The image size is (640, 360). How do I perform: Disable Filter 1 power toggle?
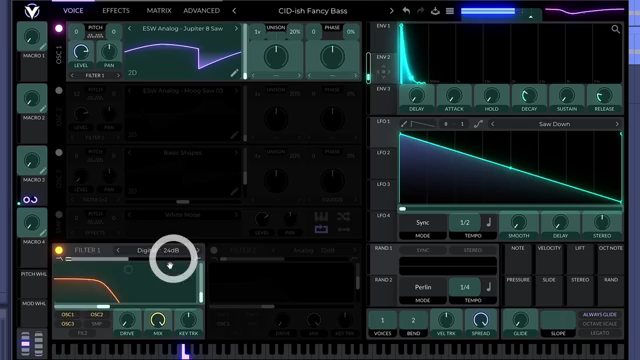tap(59, 250)
